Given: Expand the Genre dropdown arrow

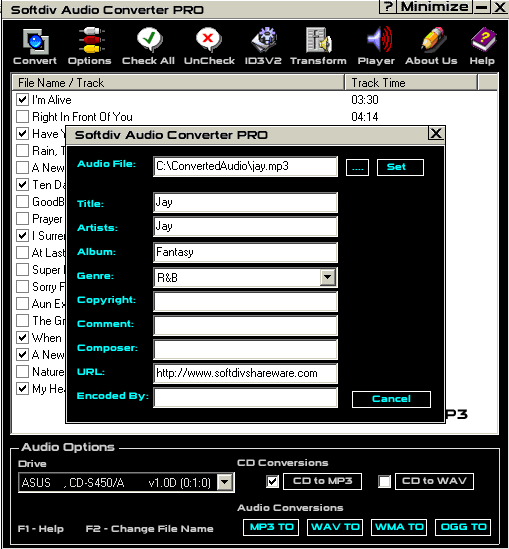Looking at the screenshot, I should [328, 277].
